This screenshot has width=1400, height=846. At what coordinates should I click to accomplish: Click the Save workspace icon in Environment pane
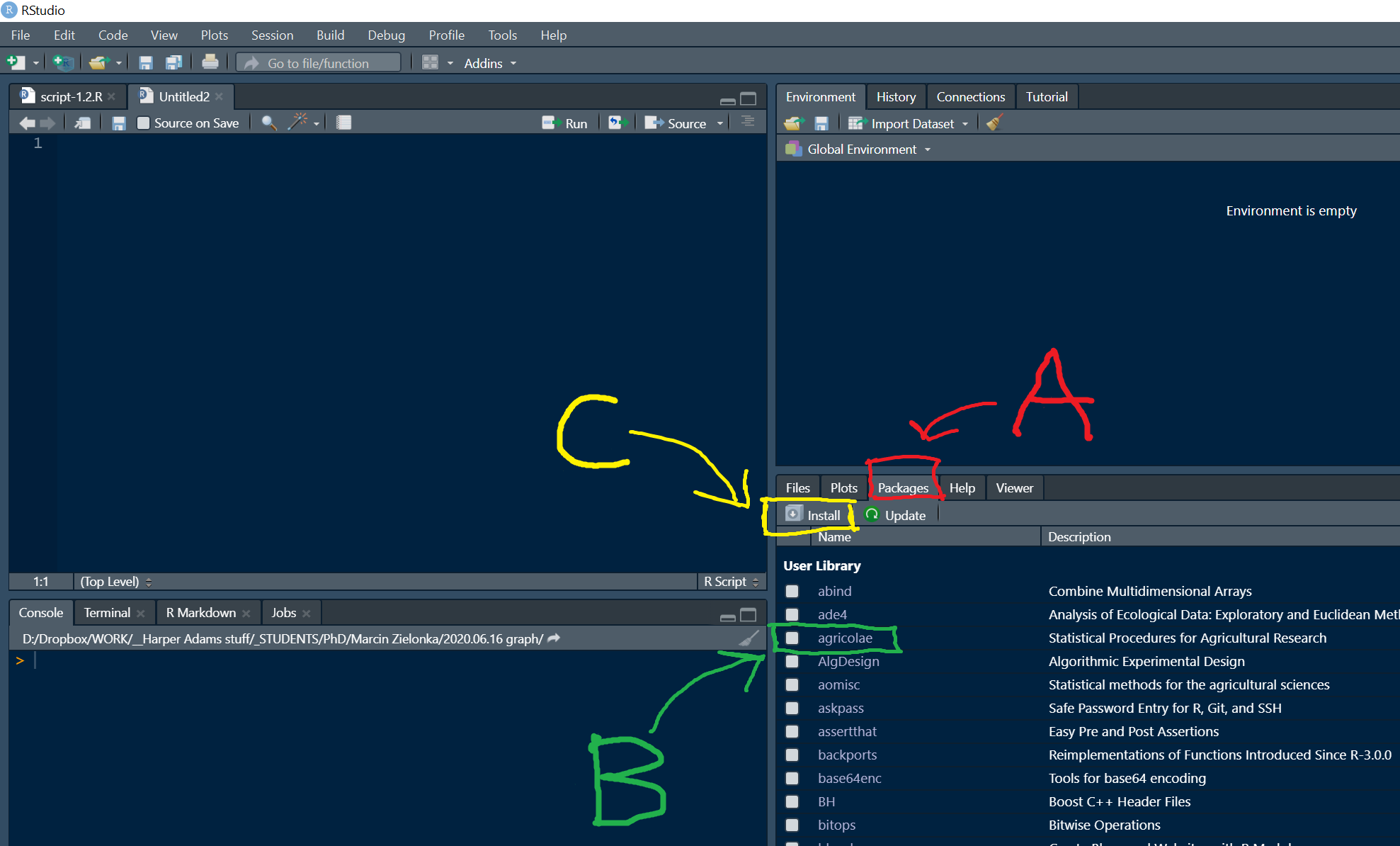coord(821,123)
